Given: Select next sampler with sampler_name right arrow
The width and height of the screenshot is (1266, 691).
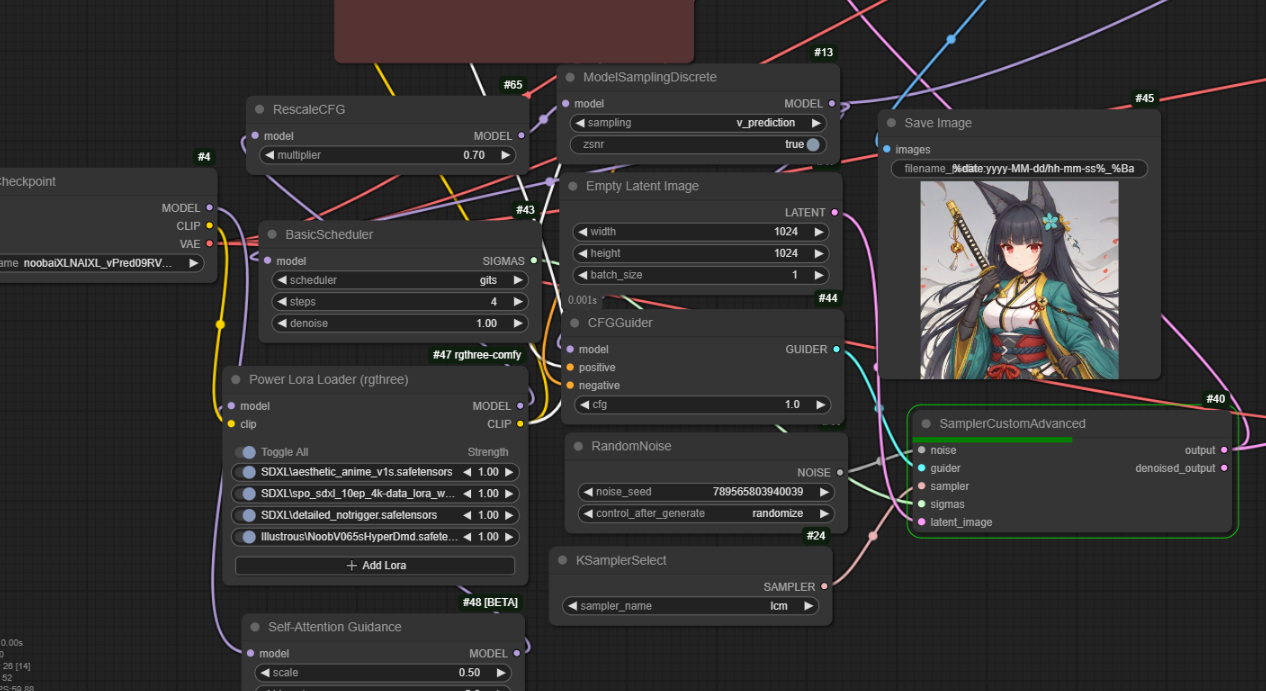Looking at the screenshot, I should point(808,606).
